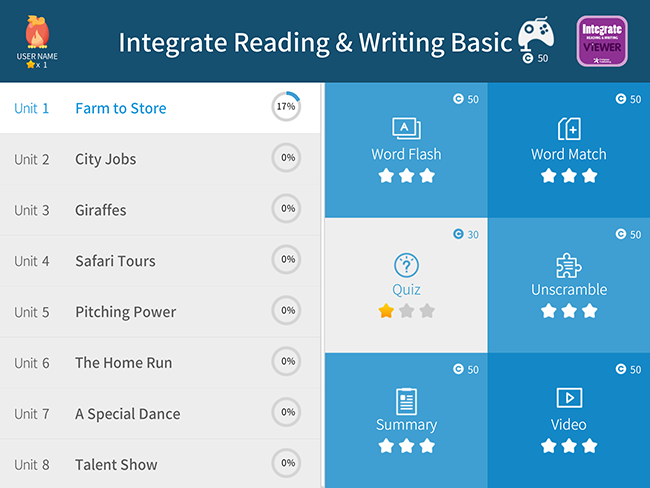The height and width of the screenshot is (488, 650).
Task: Open the Summary document icon
Action: click(406, 401)
